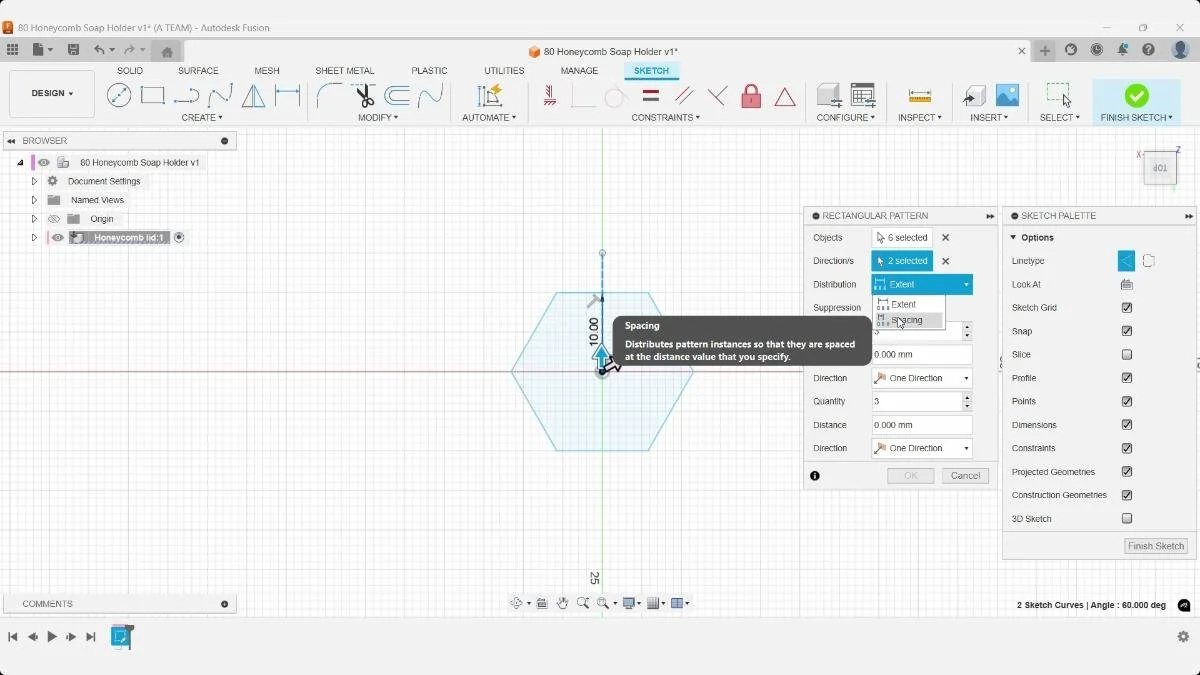Apply the Equal constraint
The width and height of the screenshot is (1200, 675).
650,95
